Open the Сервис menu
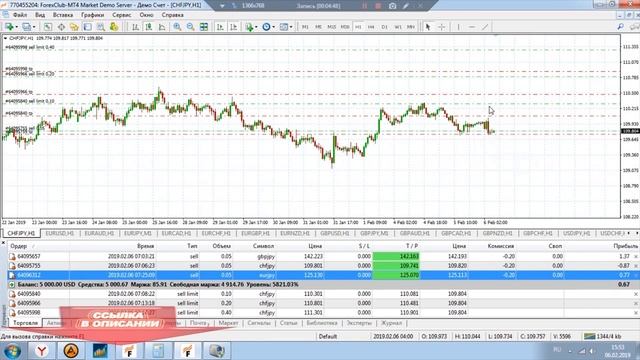This screenshot has width=640, height=360. click(122, 15)
